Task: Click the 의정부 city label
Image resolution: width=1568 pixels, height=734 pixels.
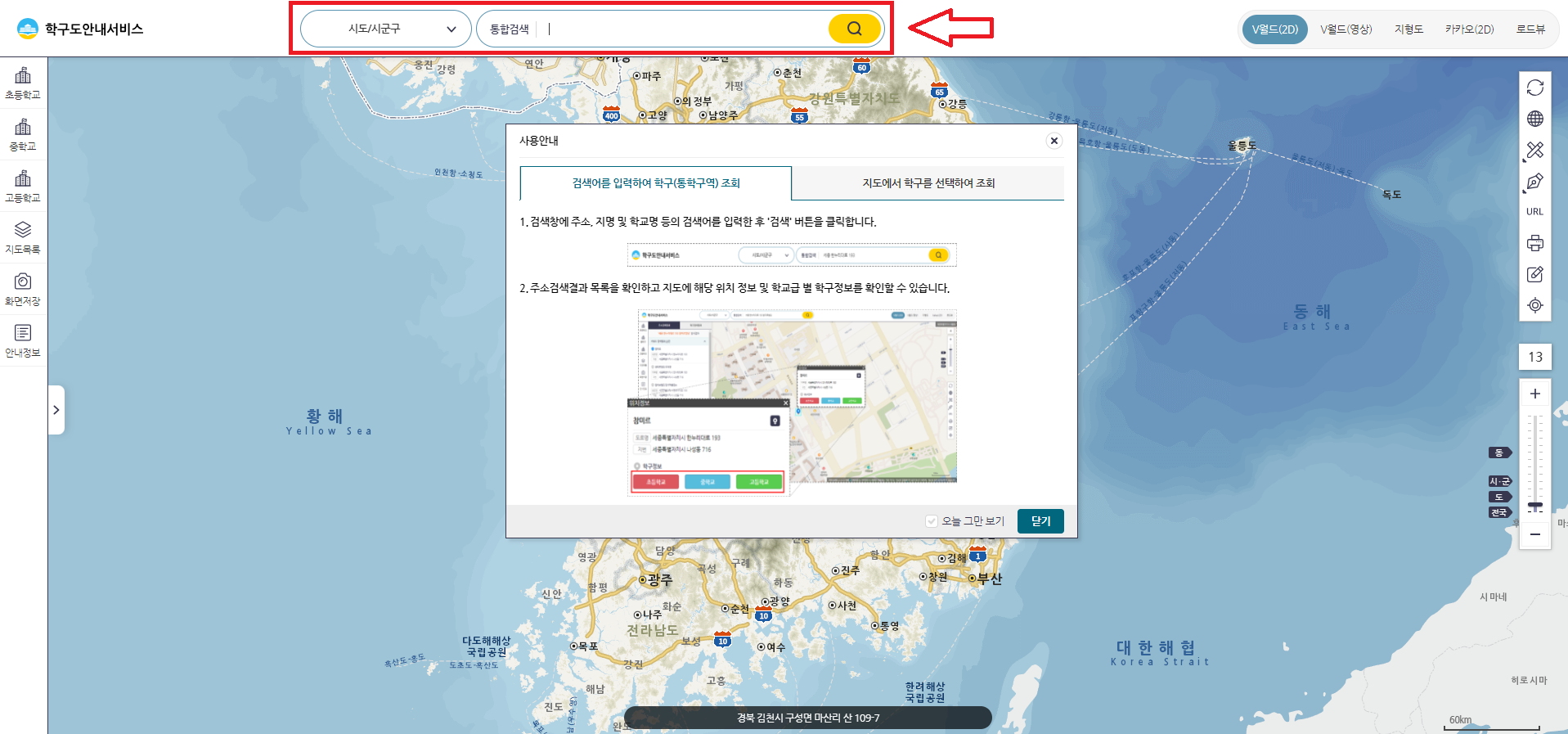Action: (x=697, y=101)
